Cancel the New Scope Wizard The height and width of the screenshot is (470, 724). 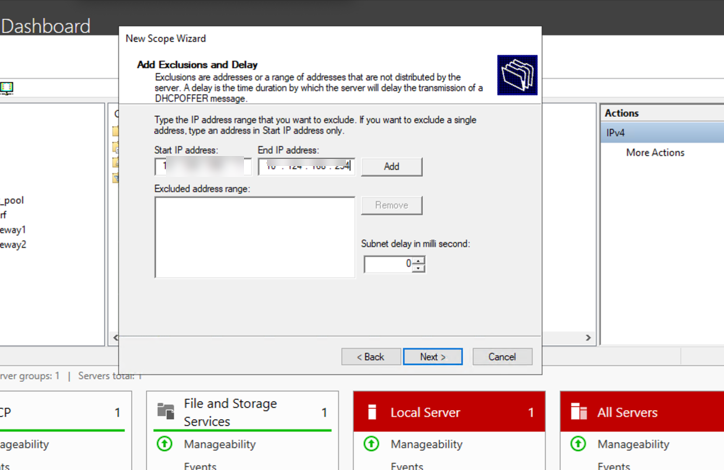[502, 357]
